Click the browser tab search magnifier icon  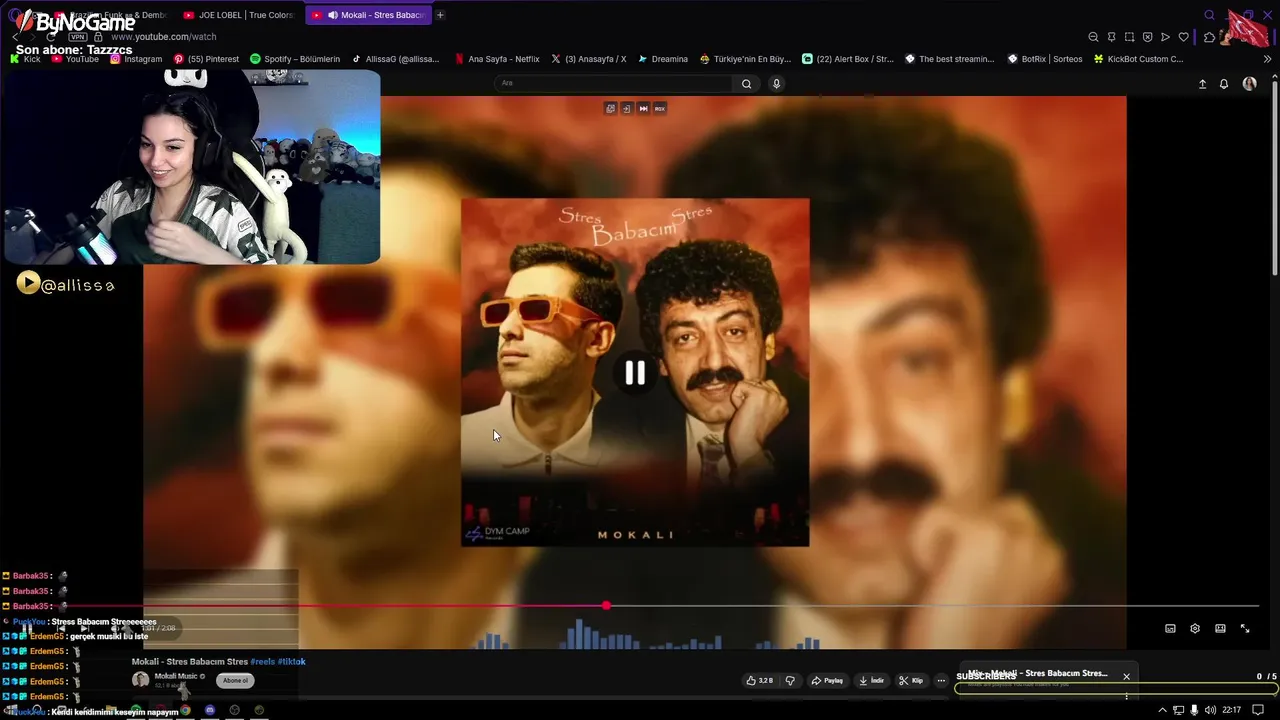[1209, 15]
